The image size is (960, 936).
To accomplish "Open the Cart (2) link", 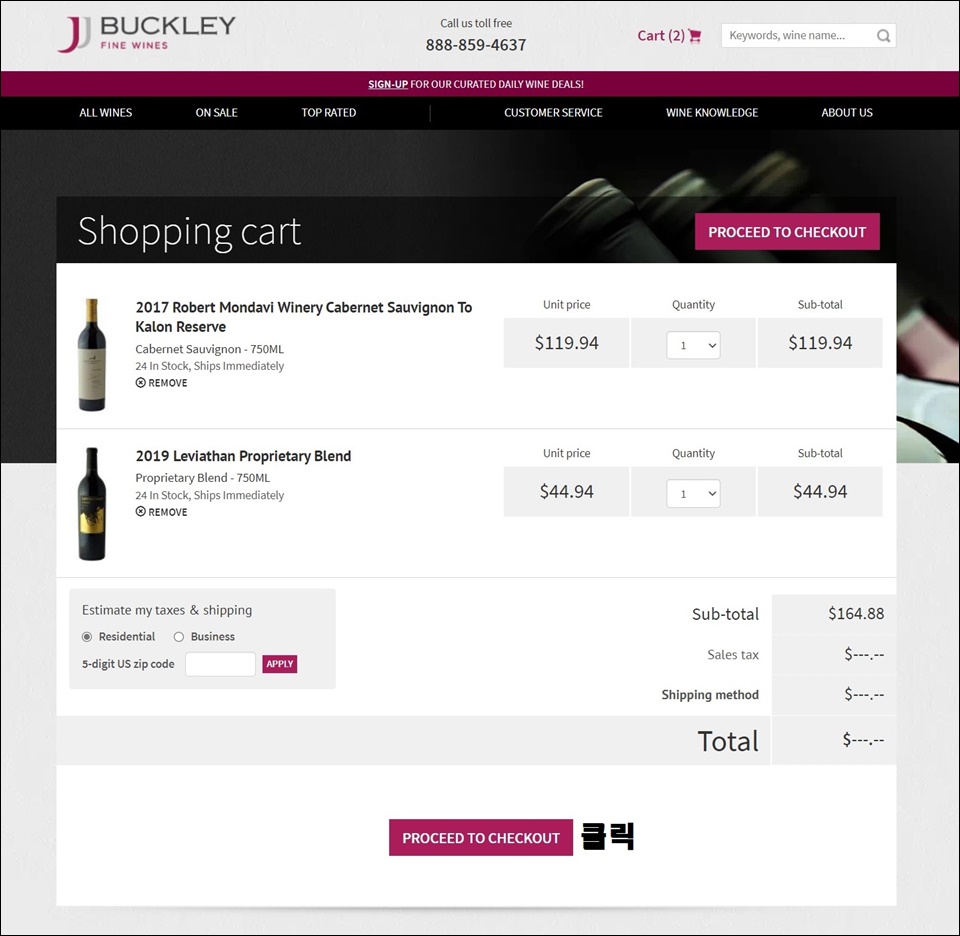I will [661, 36].
